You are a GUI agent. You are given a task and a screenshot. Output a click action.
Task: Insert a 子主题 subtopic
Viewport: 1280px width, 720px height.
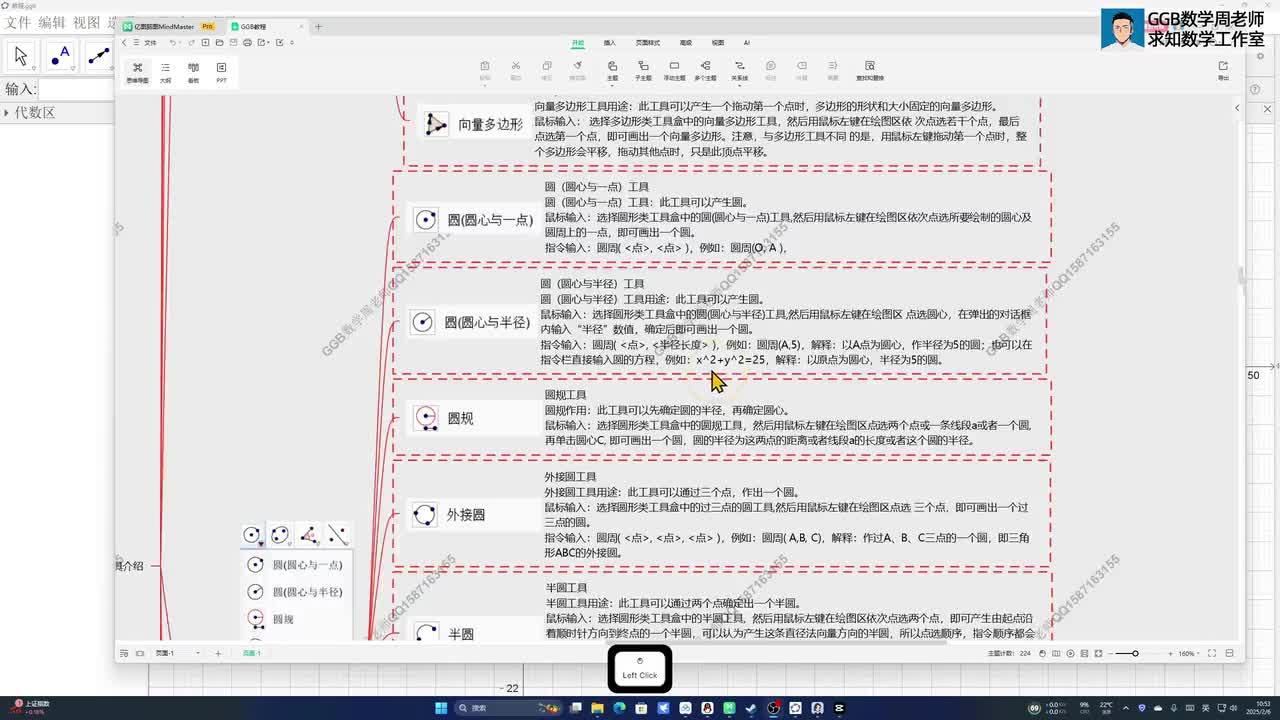click(x=643, y=70)
